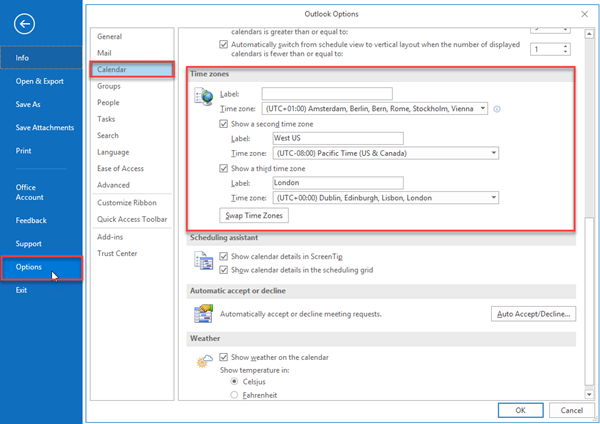Click the scroll up arrow of the options pane
Viewport: 600px width, 424px height.
pos(589,34)
